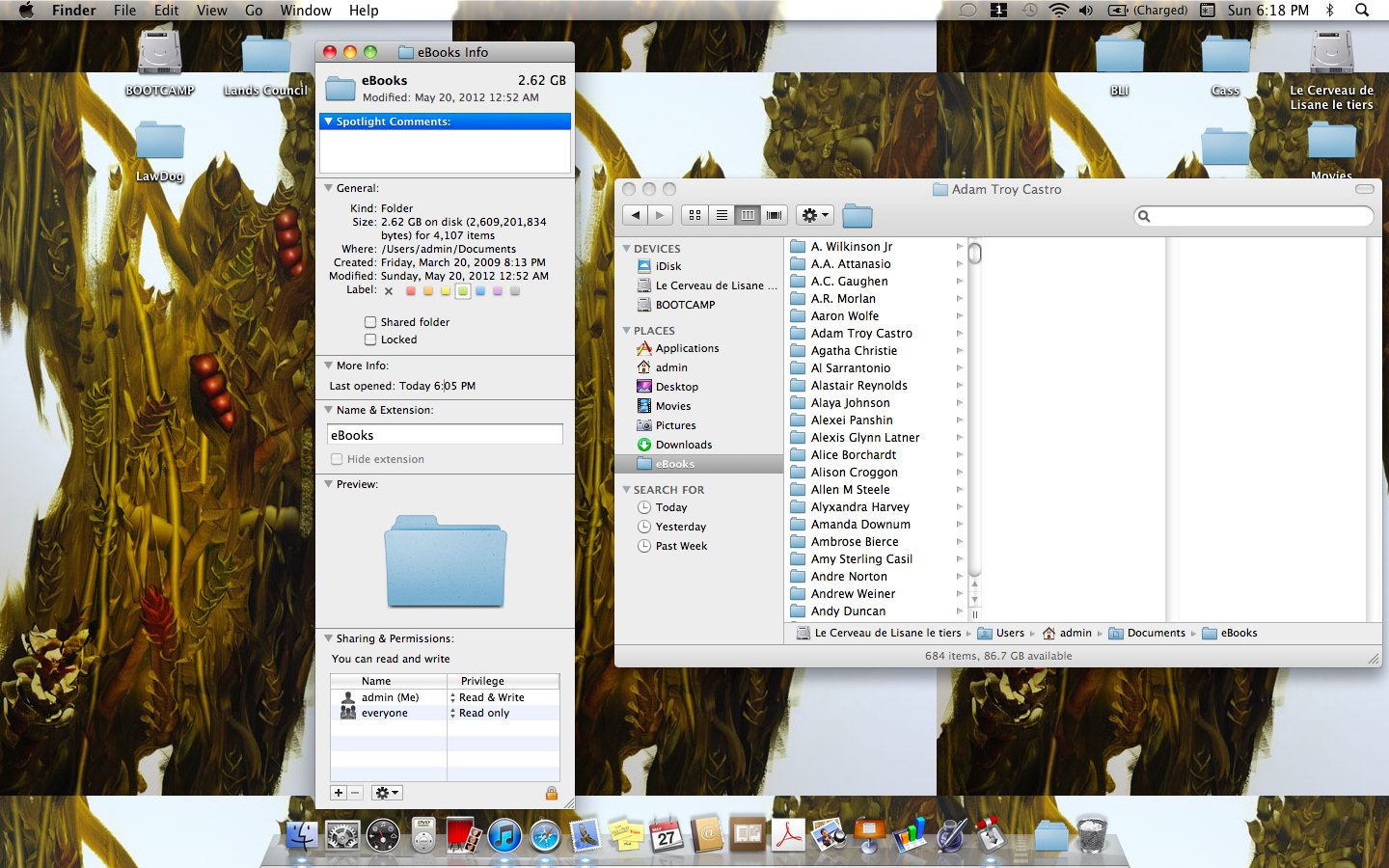
Task: Open Dashboard from the Dock
Action: click(383, 835)
